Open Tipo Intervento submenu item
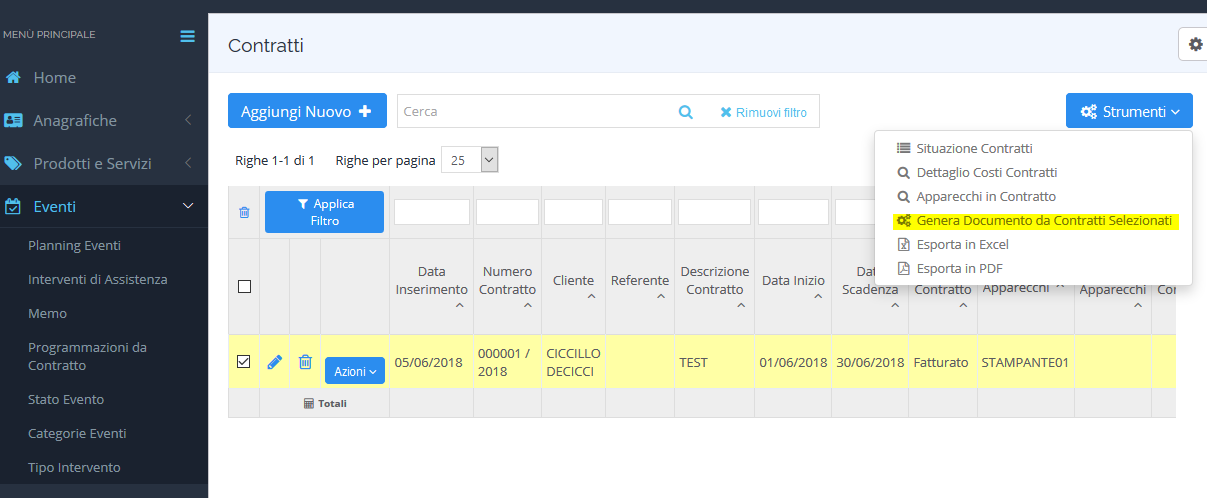 [x=74, y=468]
